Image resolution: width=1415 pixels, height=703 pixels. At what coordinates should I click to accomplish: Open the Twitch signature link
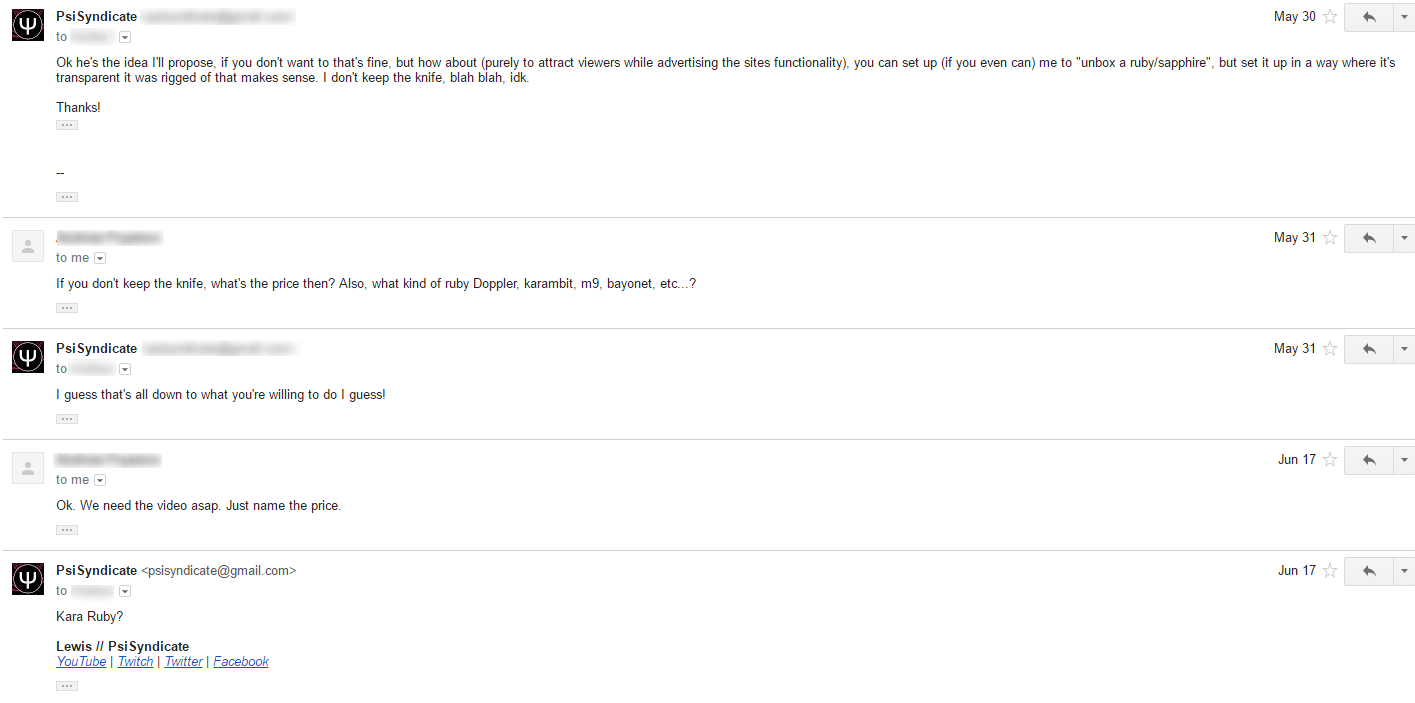136,662
